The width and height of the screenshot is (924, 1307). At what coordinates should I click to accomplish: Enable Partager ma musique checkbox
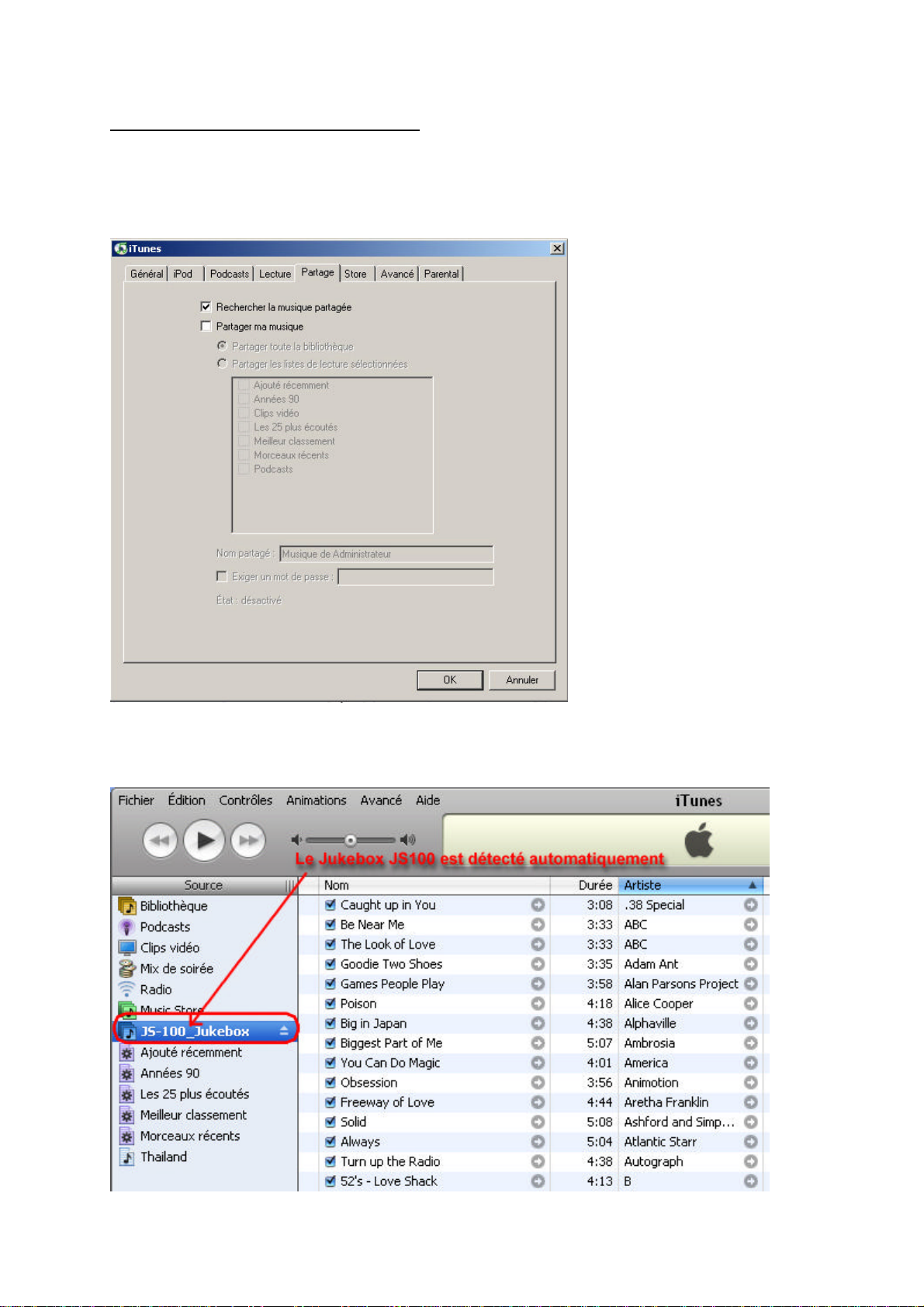(x=206, y=326)
